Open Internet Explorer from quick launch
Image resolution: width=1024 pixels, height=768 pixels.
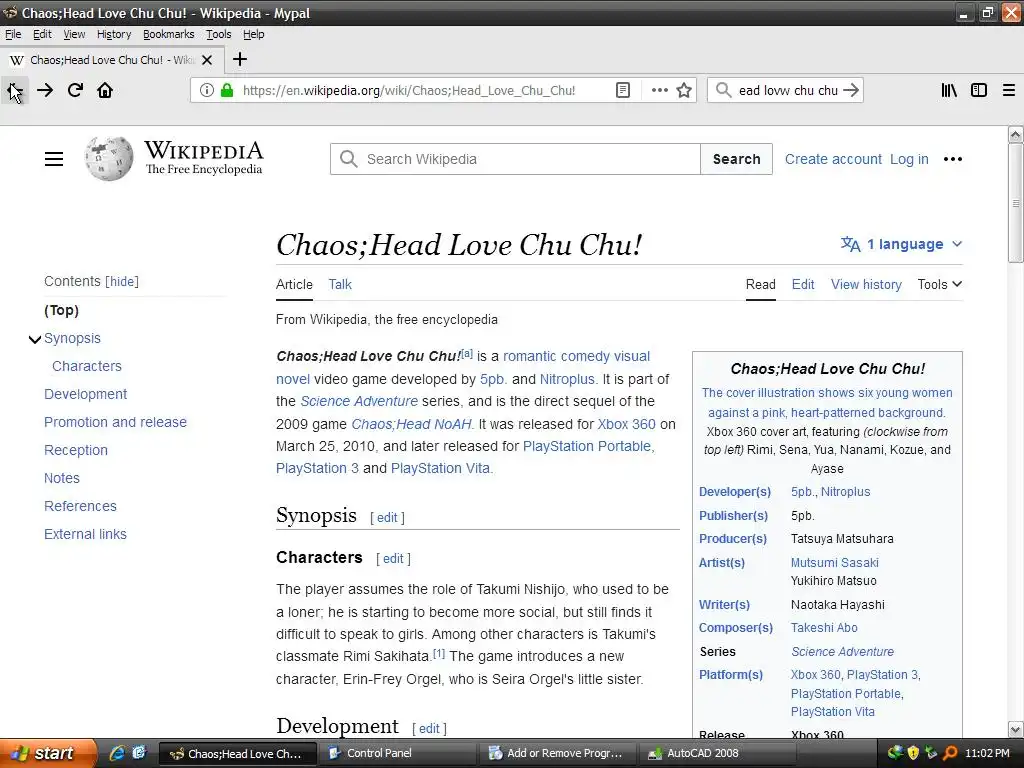click(117, 753)
